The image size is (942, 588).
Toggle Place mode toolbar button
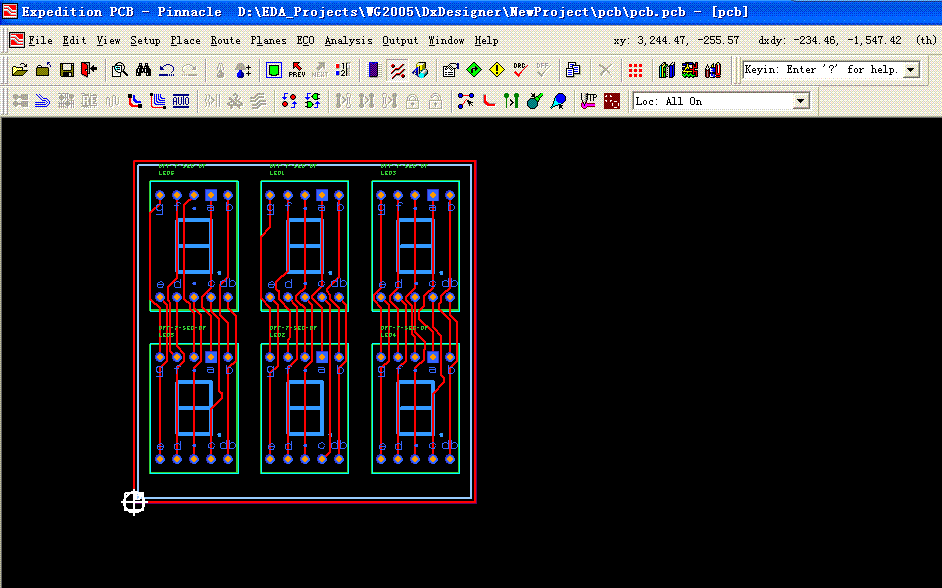(x=374, y=70)
